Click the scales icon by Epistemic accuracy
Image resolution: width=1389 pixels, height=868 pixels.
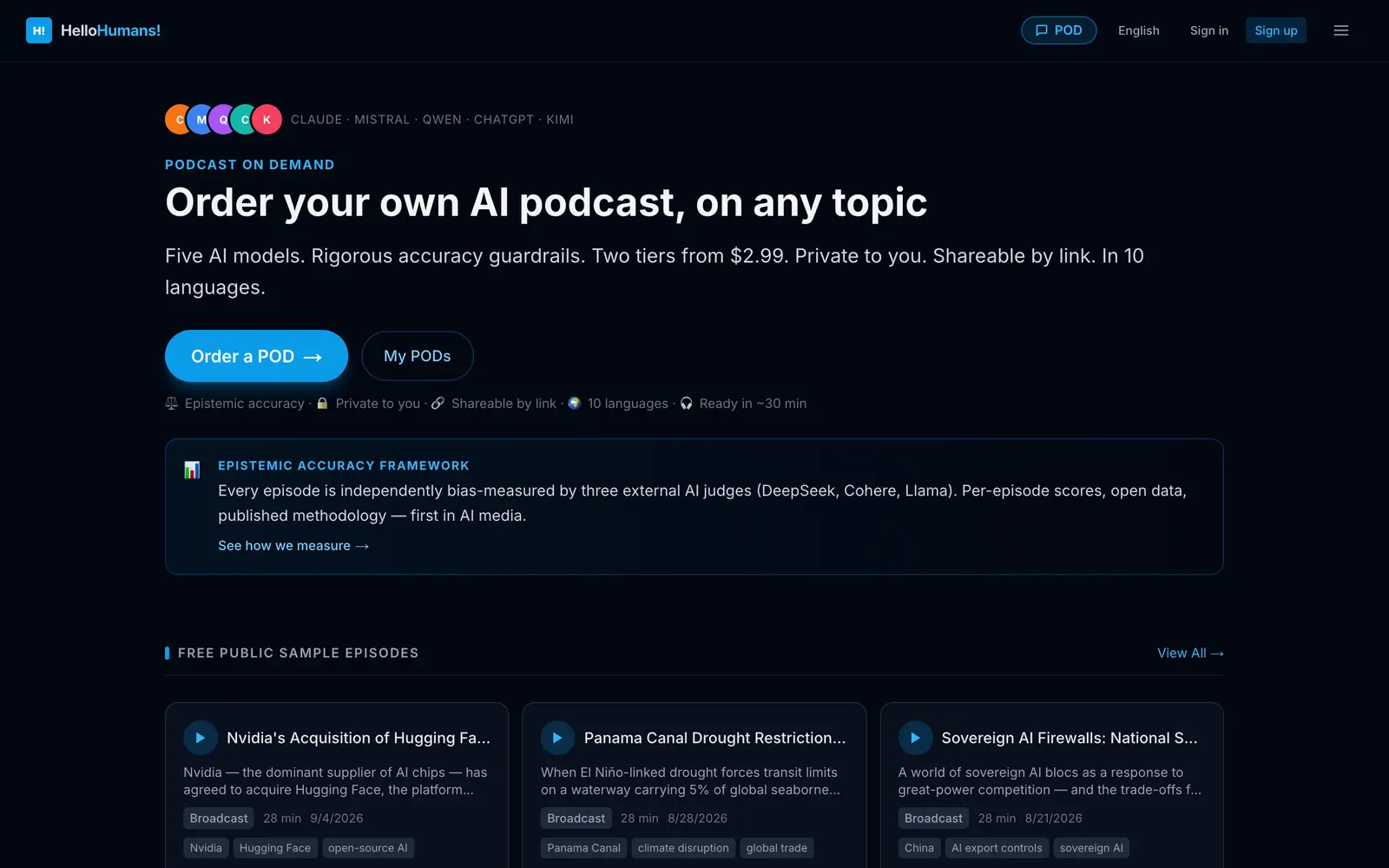[172, 404]
